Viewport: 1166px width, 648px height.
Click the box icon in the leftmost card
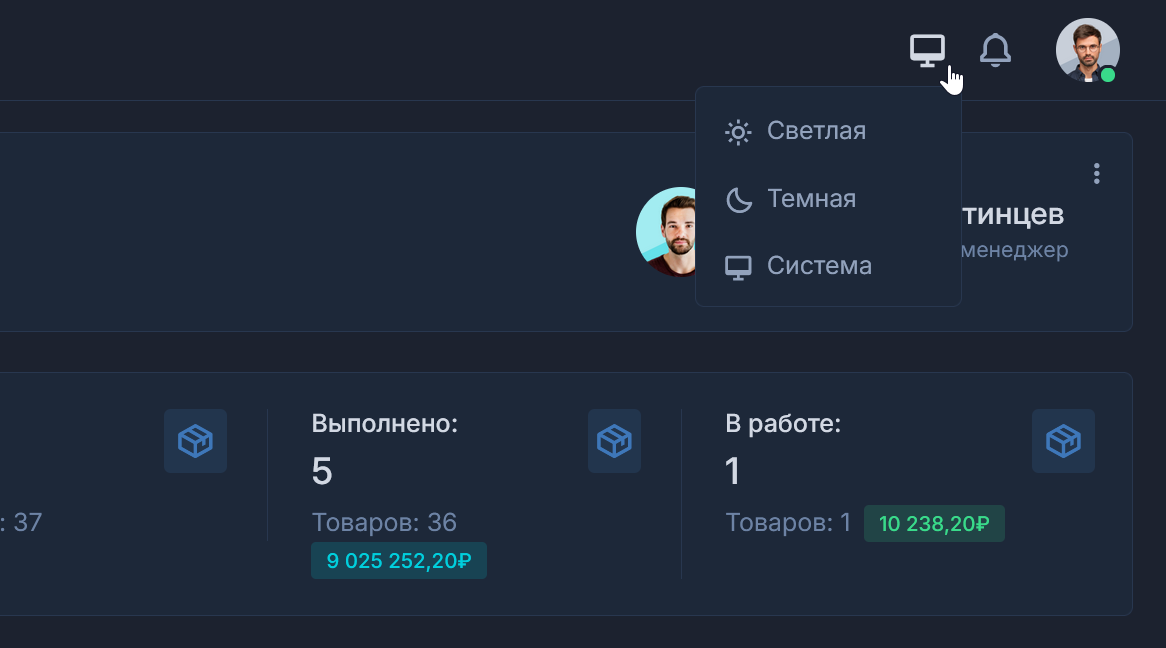[x=195, y=440]
